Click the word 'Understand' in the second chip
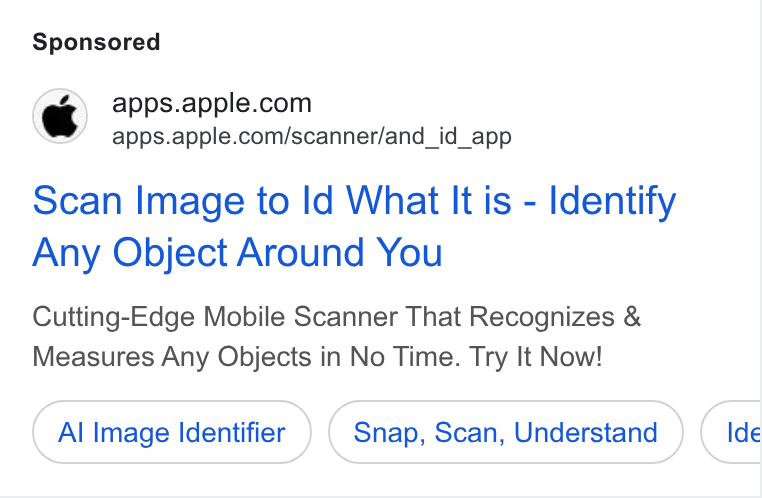This screenshot has height=498, width=762. click(586, 432)
